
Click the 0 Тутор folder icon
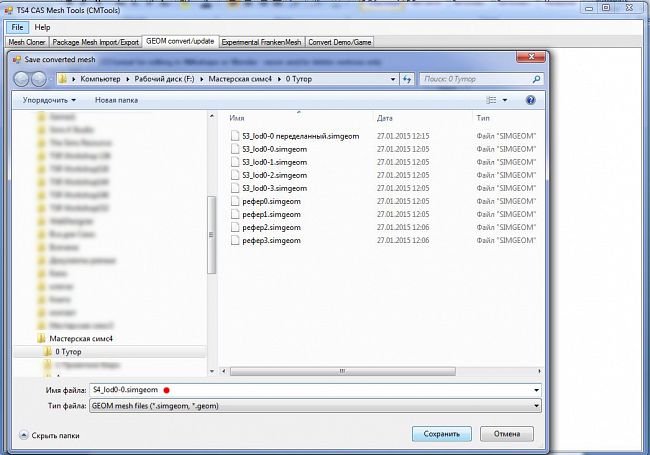click(47, 352)
